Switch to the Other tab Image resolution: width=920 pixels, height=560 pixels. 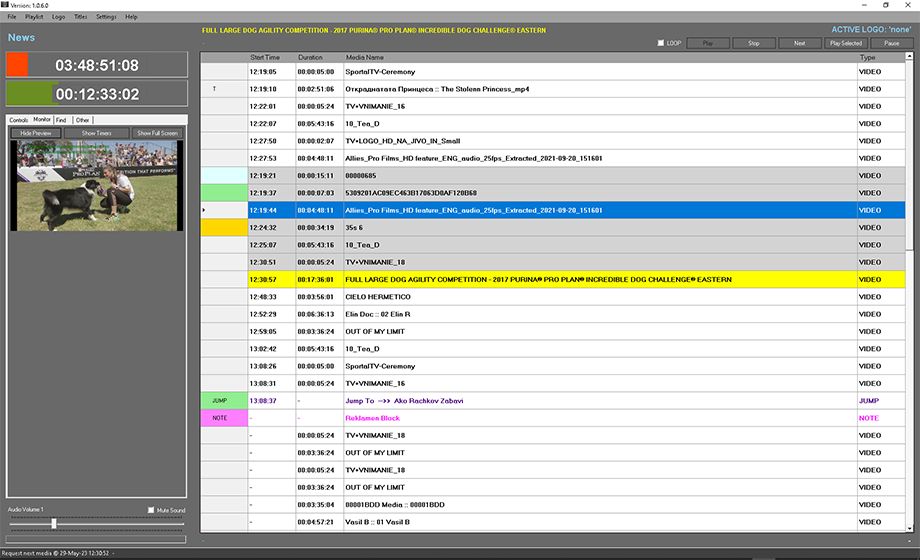(83, 120)
